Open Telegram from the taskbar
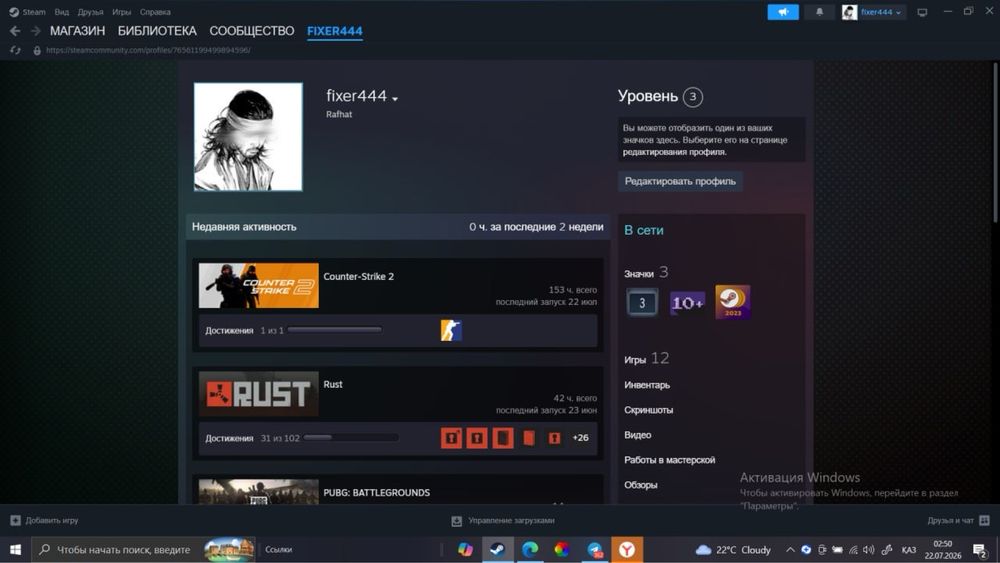 [594, 549]
